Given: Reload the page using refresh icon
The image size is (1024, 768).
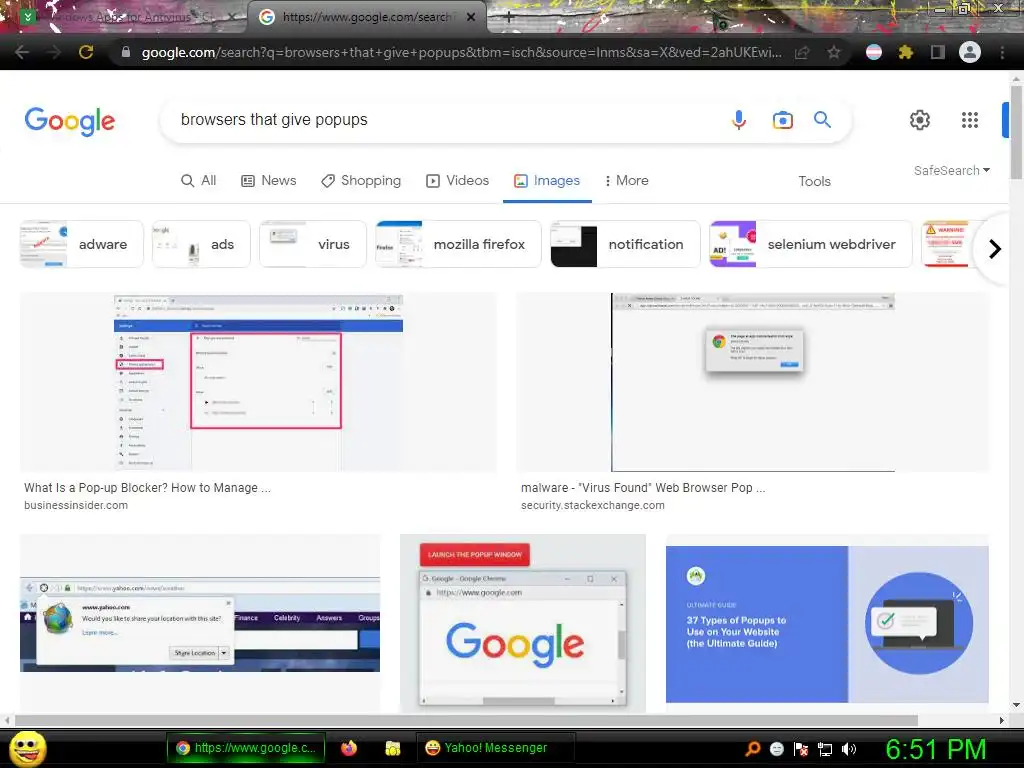Looking at the screenshot, I should pos(86,52).
